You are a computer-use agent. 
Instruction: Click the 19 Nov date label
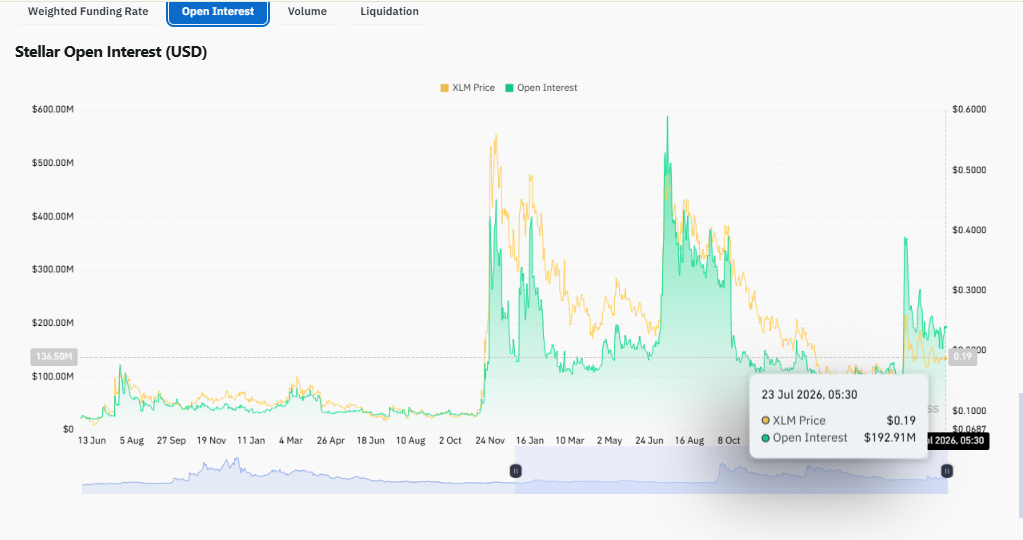pyautogui.click(x=211, y=441)
